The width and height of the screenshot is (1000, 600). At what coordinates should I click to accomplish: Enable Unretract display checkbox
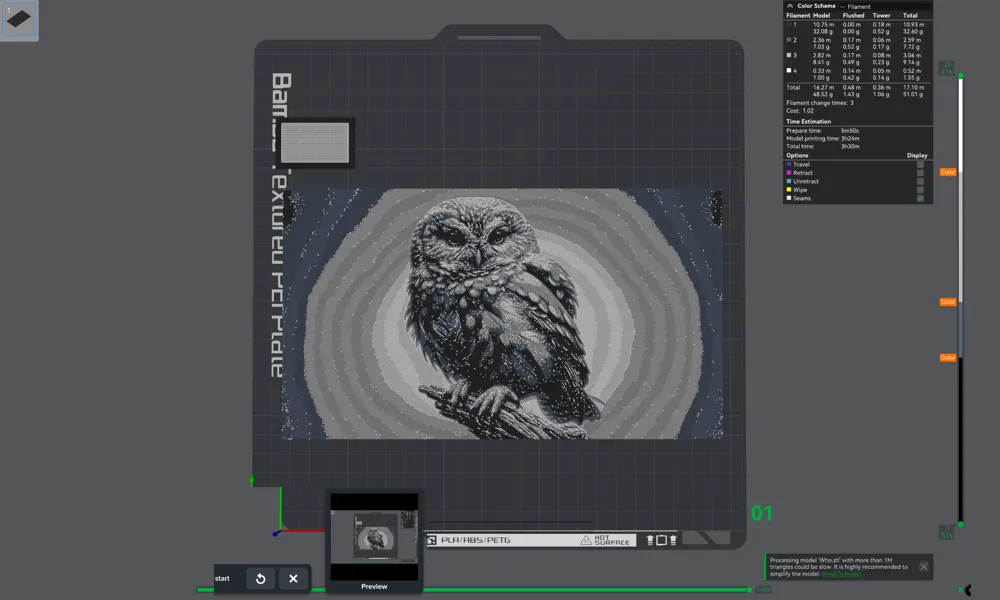click(x=920, y=181)
